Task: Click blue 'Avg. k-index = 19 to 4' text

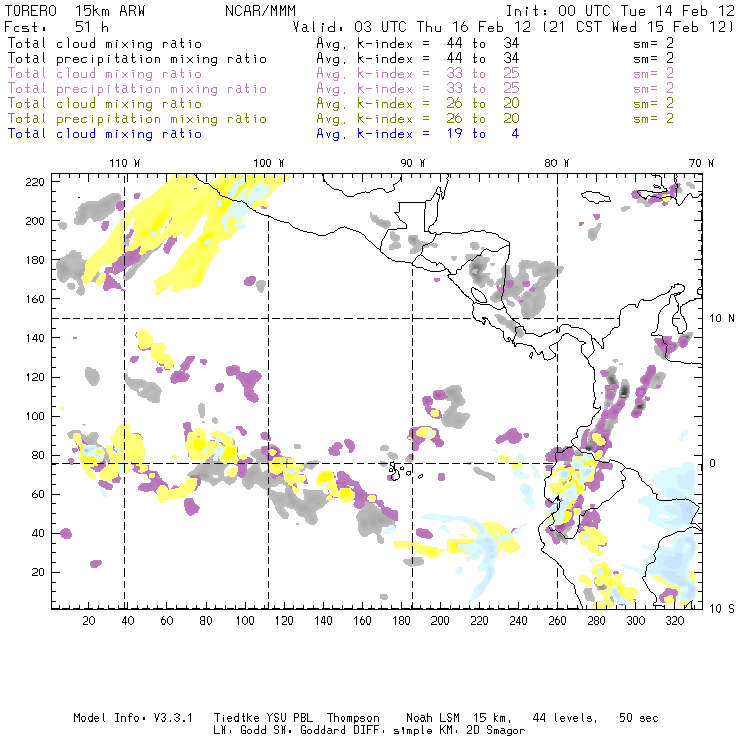Action: [x=418, y=134]
